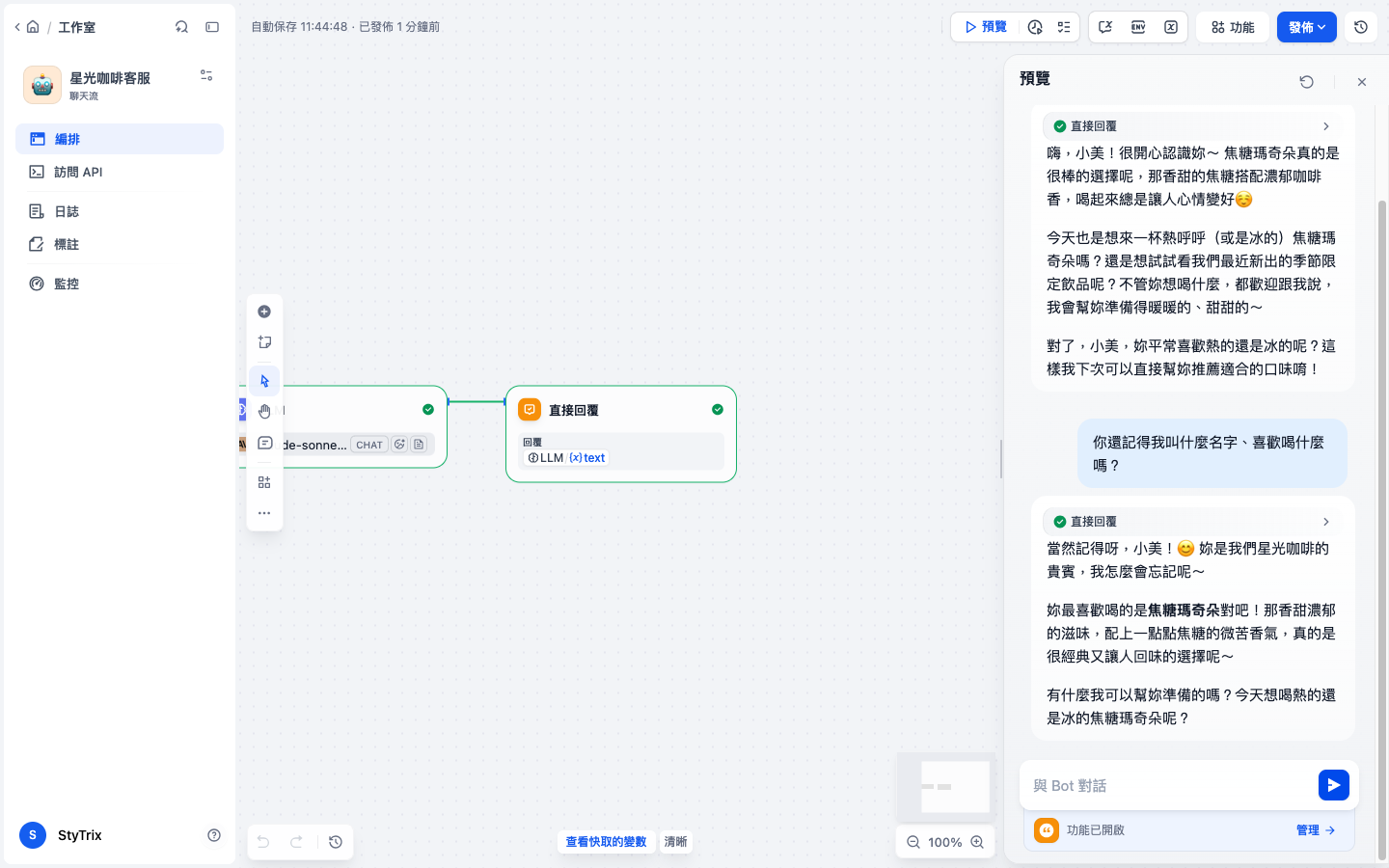Toggle the sidebar collapse icon

click(x=212, y=27)
